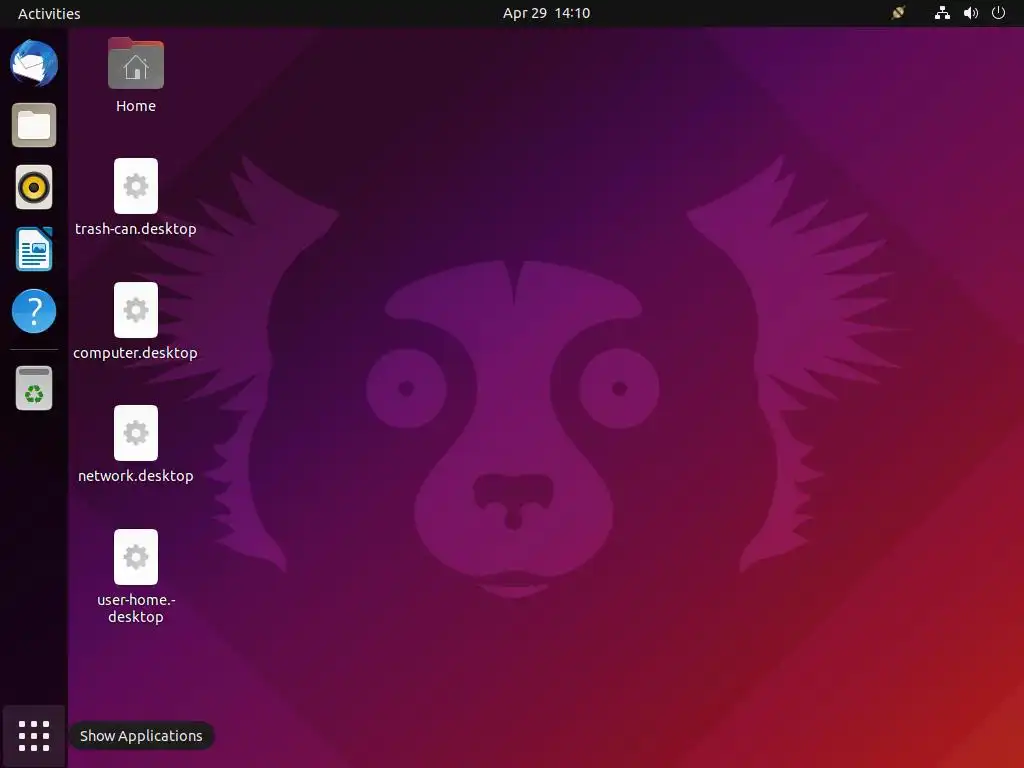Image resolution: width=1024 pixels, height=768 pixels.
Task: Click the 'trash-can.desktop' file name
Action: (136, 229)
